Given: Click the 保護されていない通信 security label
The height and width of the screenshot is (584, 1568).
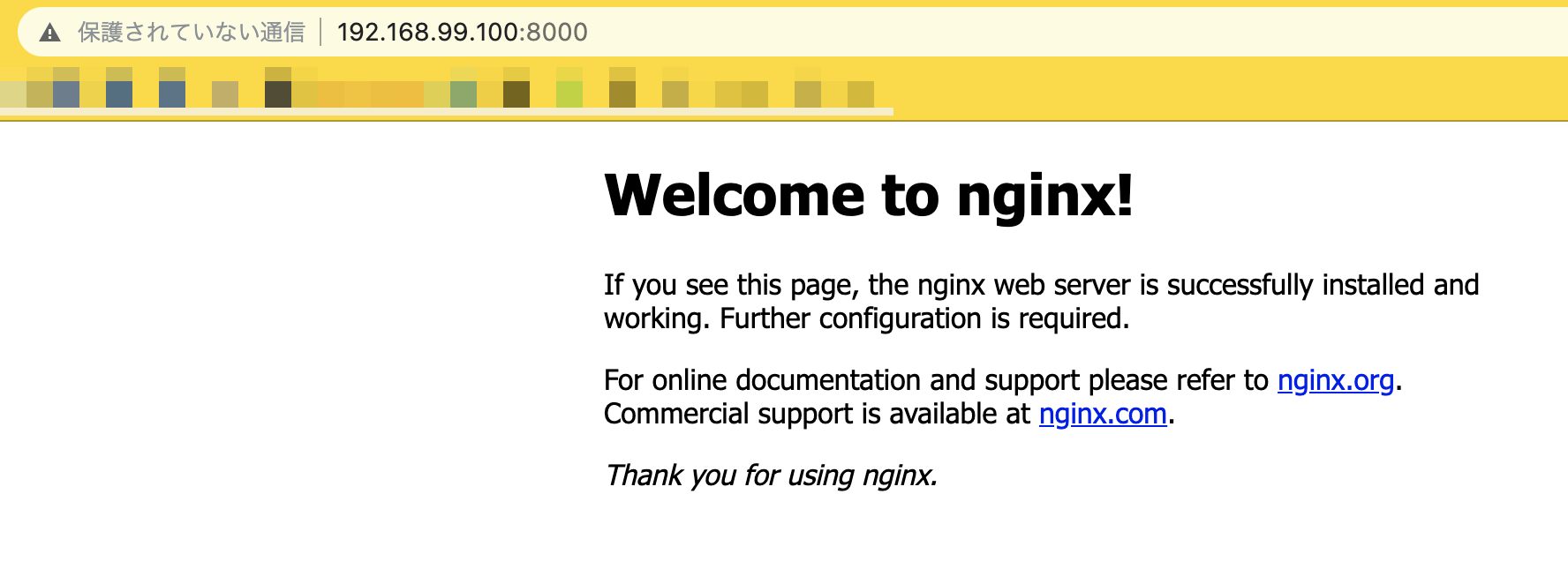Looking at the screenshot, I should (192, 33).
